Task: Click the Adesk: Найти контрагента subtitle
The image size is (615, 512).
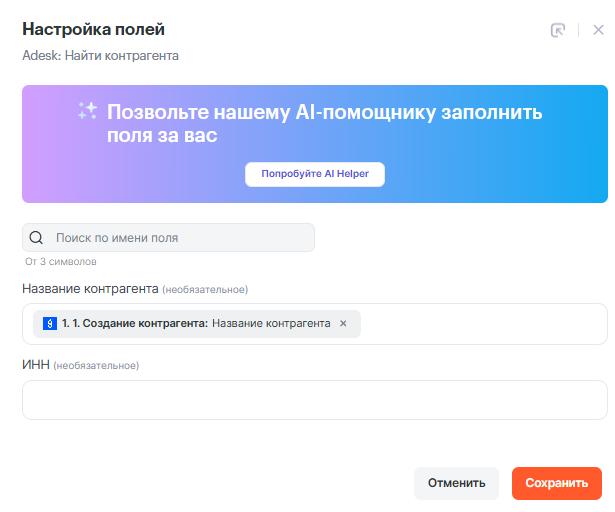Action: coord(100,56)
